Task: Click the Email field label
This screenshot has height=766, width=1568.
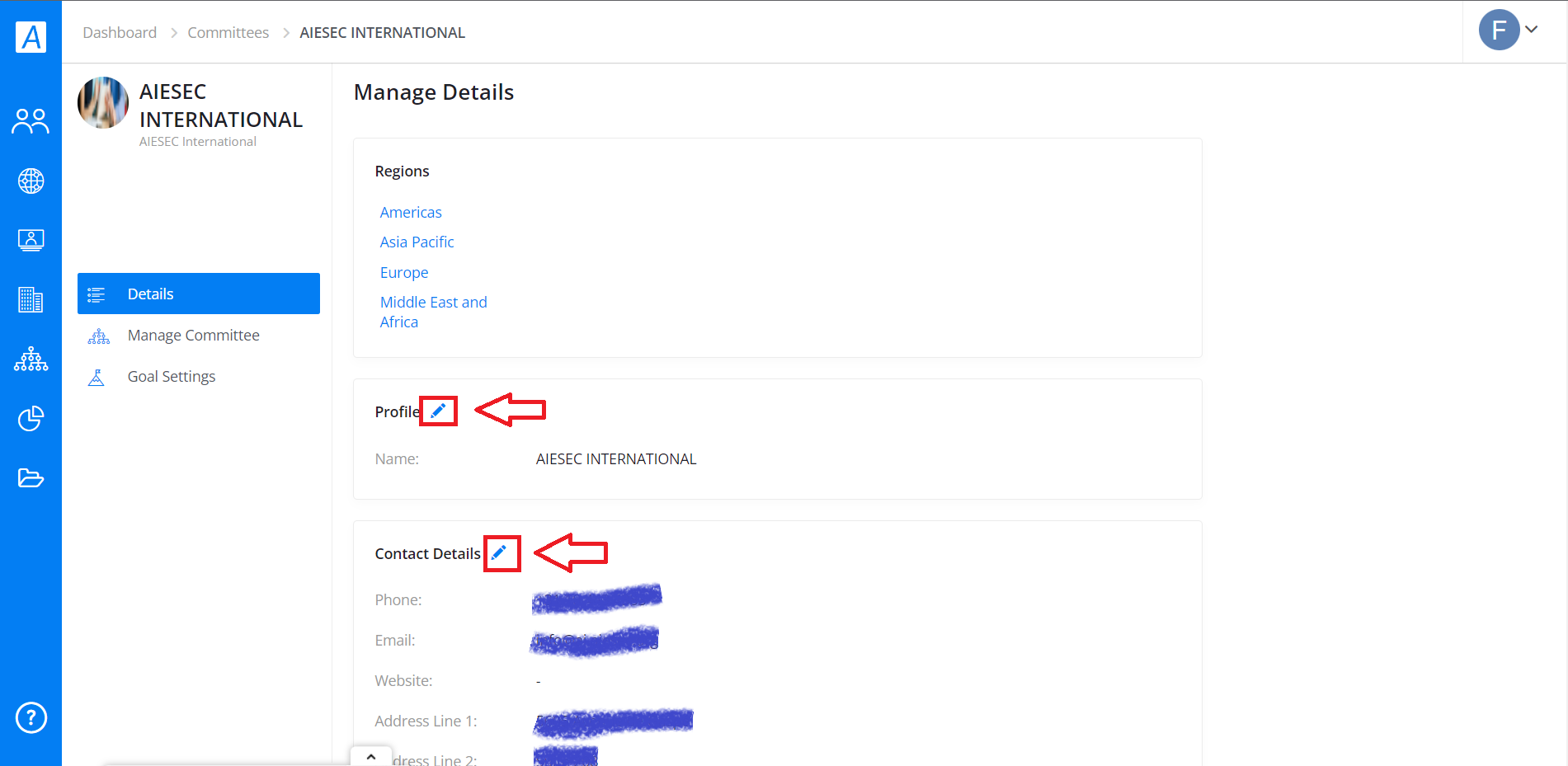Action: (x=395, y=640)
